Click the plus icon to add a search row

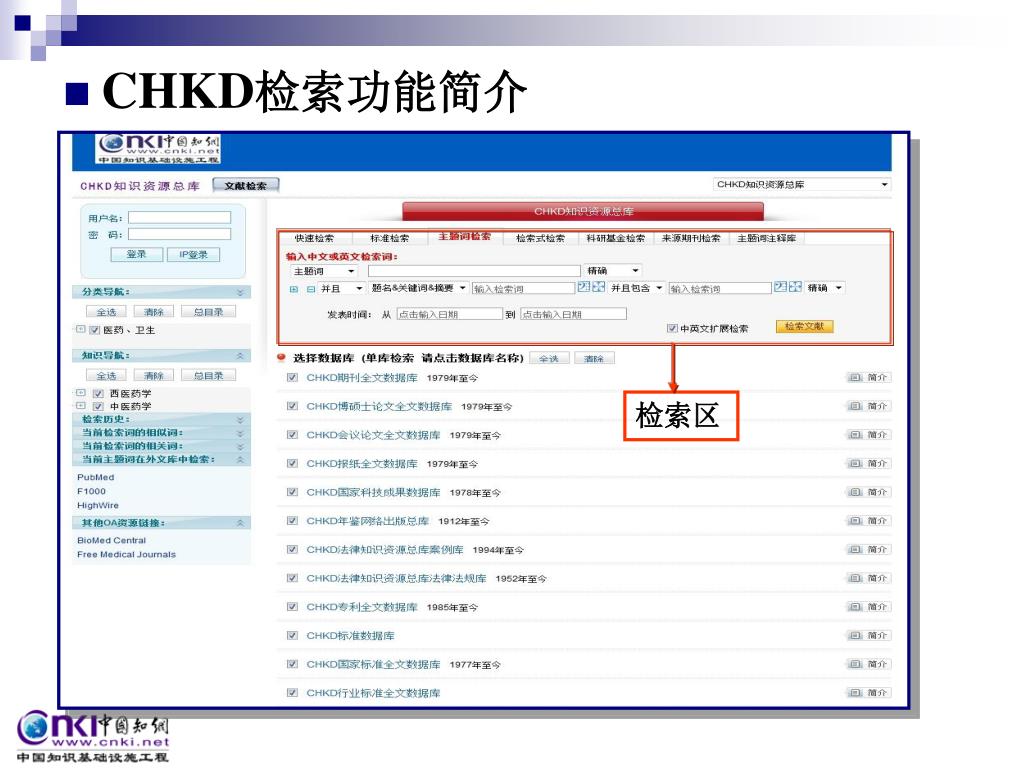[294, 289]
